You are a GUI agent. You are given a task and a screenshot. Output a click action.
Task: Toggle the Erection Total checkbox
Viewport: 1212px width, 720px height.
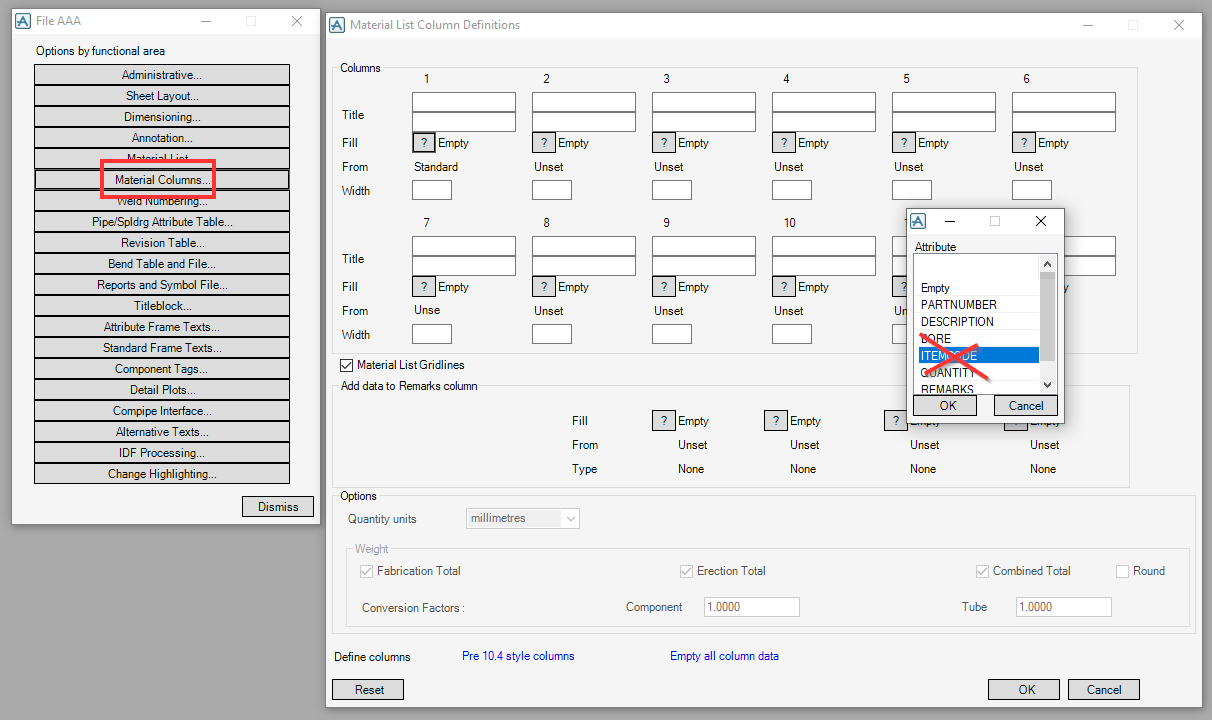click(686, 571)
